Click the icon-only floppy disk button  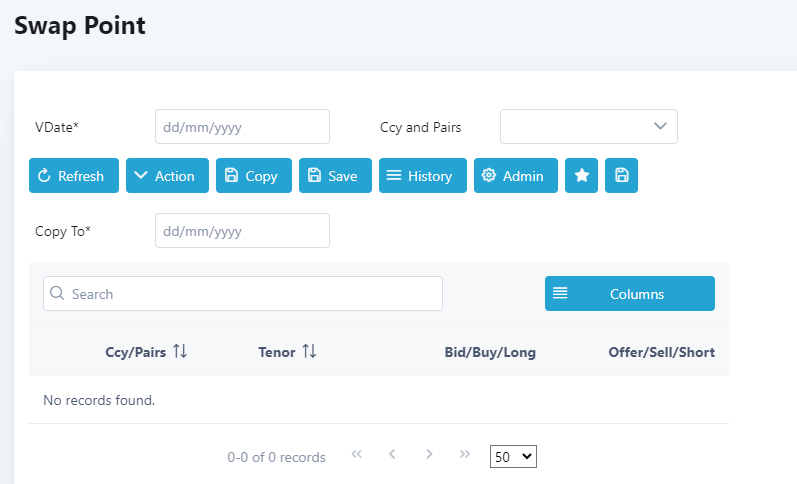[x=621, y=175]
